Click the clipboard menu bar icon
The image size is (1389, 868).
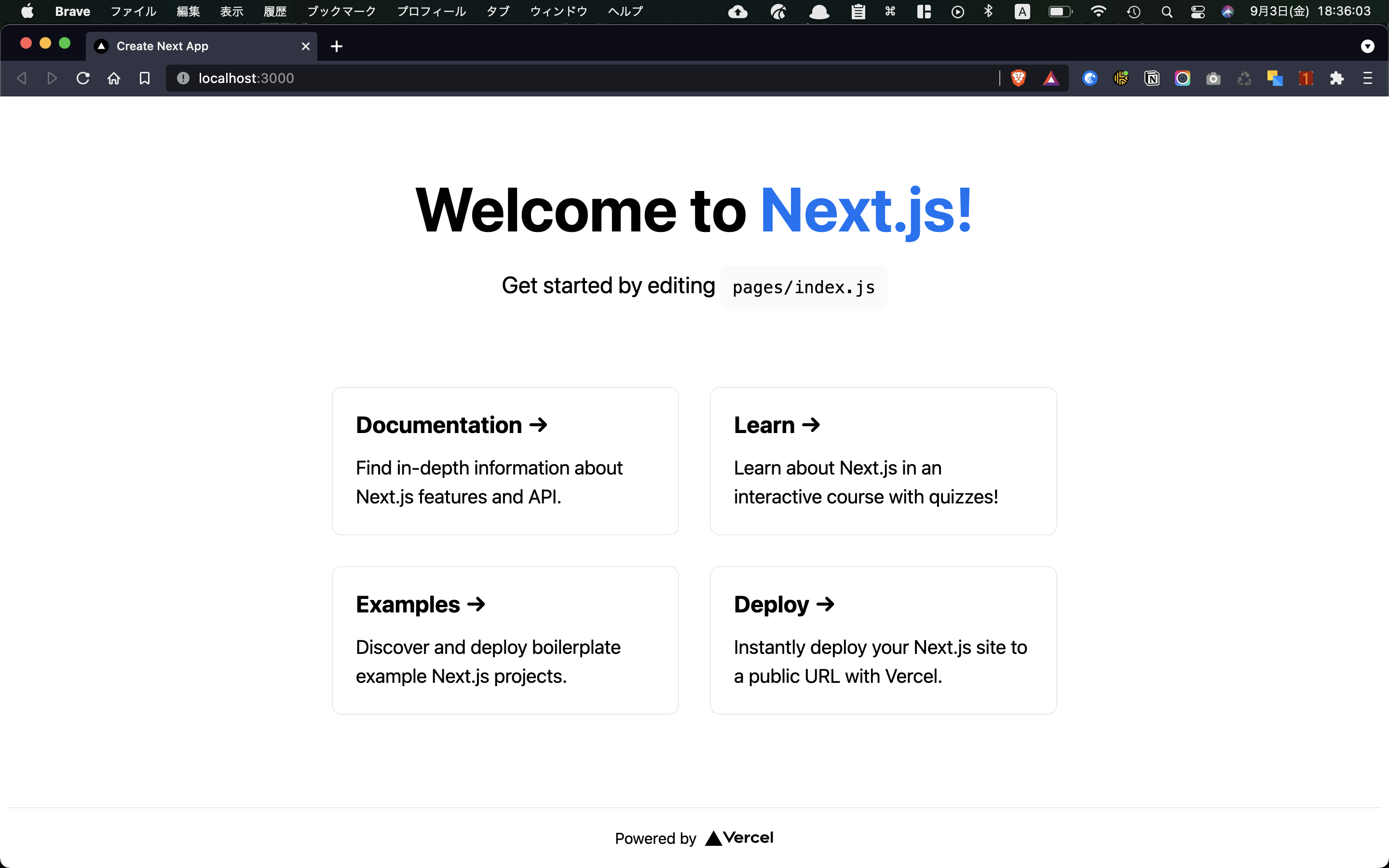click(x=858, y=12)
